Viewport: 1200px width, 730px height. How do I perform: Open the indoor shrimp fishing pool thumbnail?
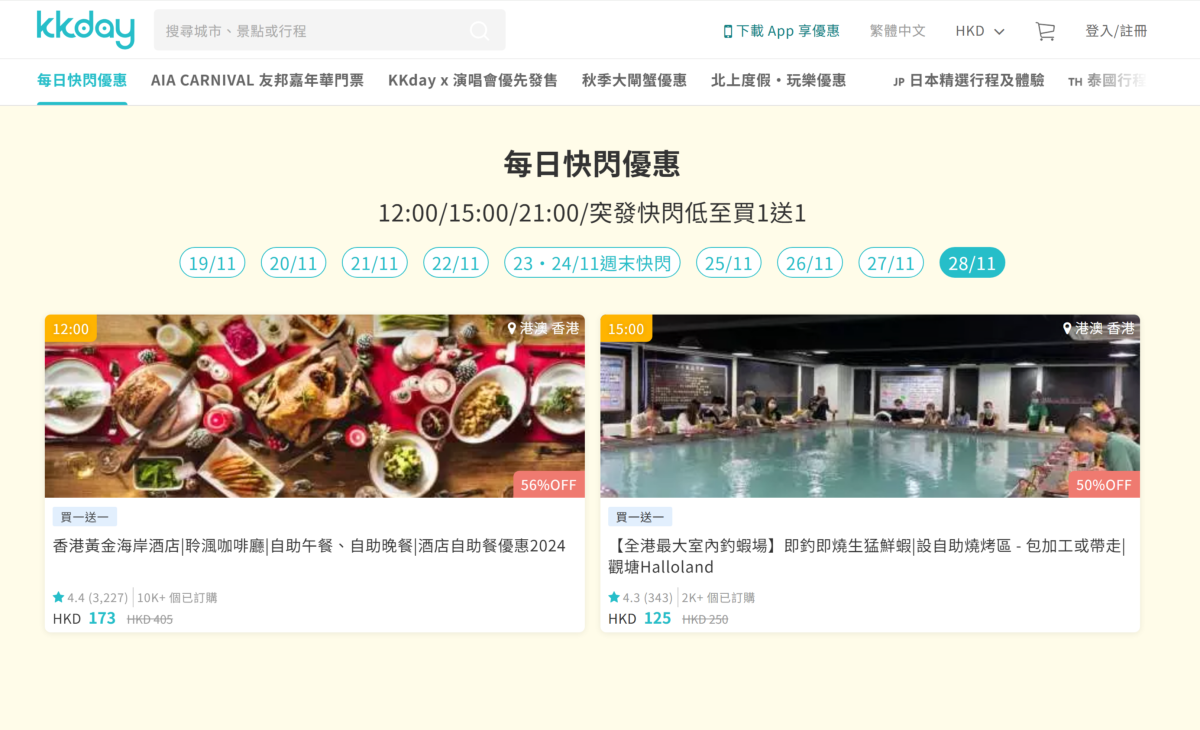point(870,406)
